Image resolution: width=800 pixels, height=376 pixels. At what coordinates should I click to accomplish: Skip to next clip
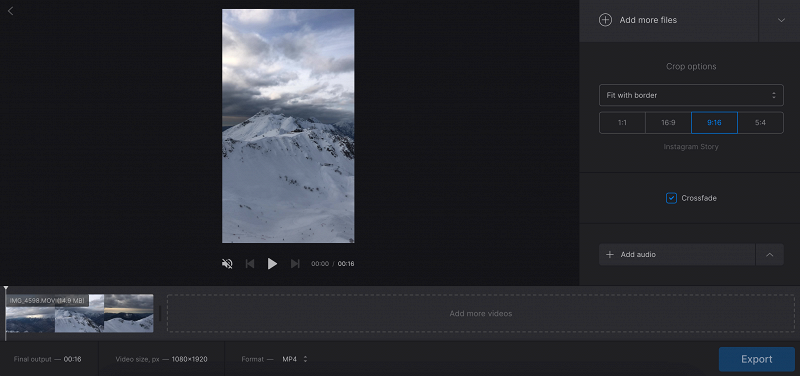pyautogui.click(x=295, y=263)
